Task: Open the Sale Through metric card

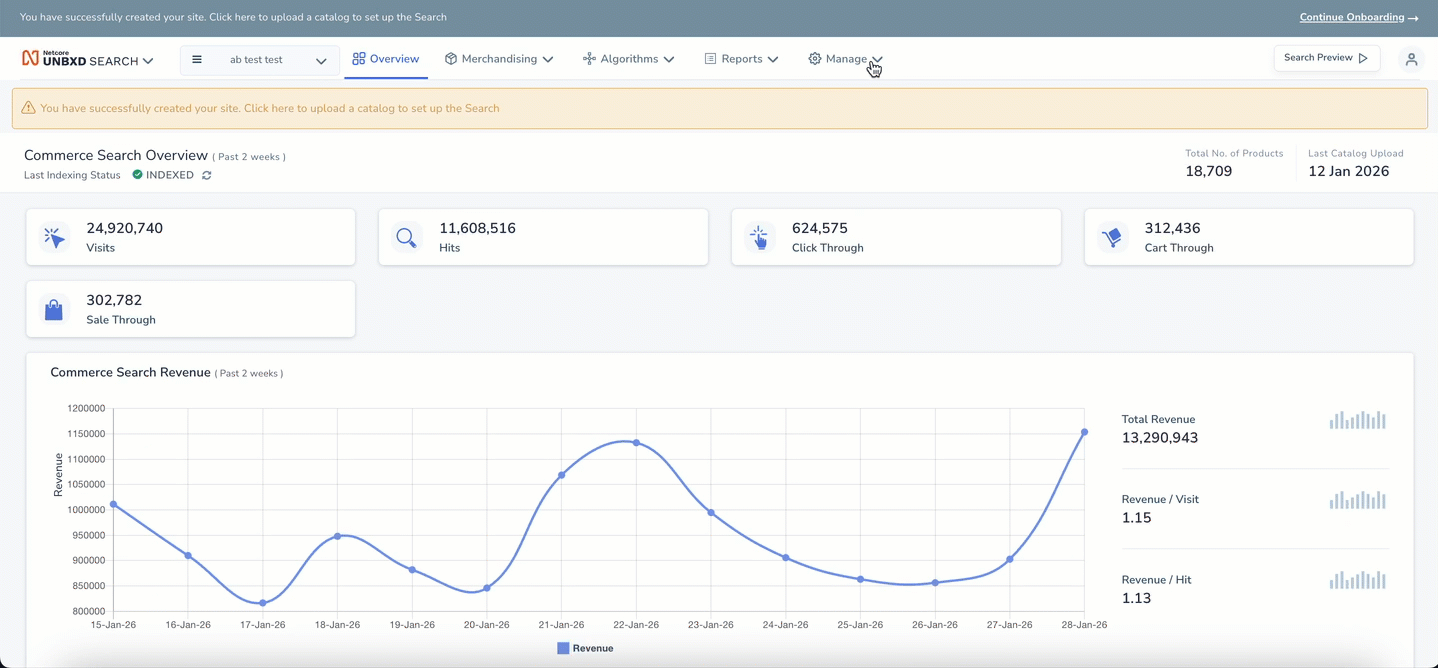Action: (x=190, y=309)
